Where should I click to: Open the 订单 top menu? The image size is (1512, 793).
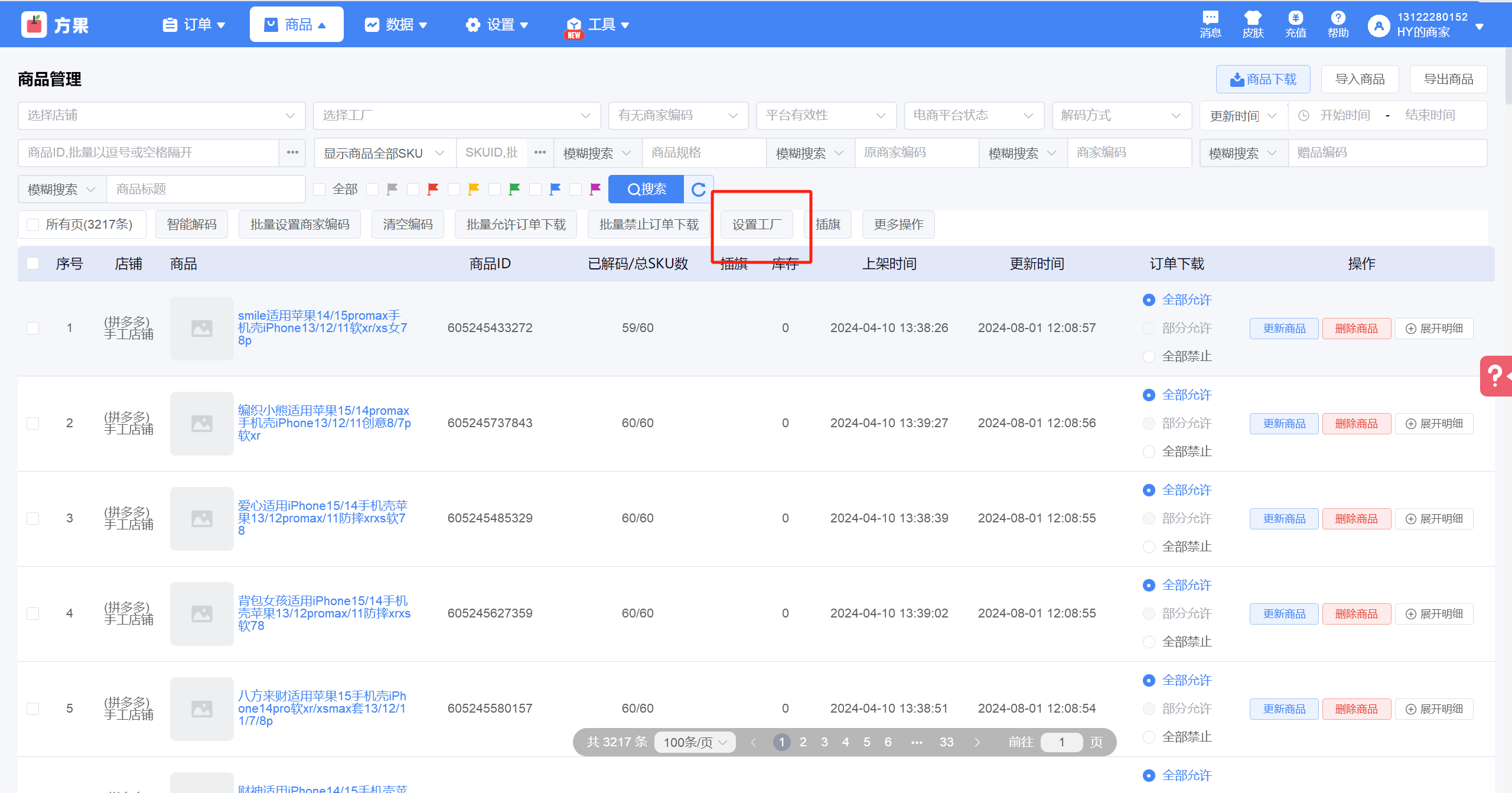(x=194, y=25)
